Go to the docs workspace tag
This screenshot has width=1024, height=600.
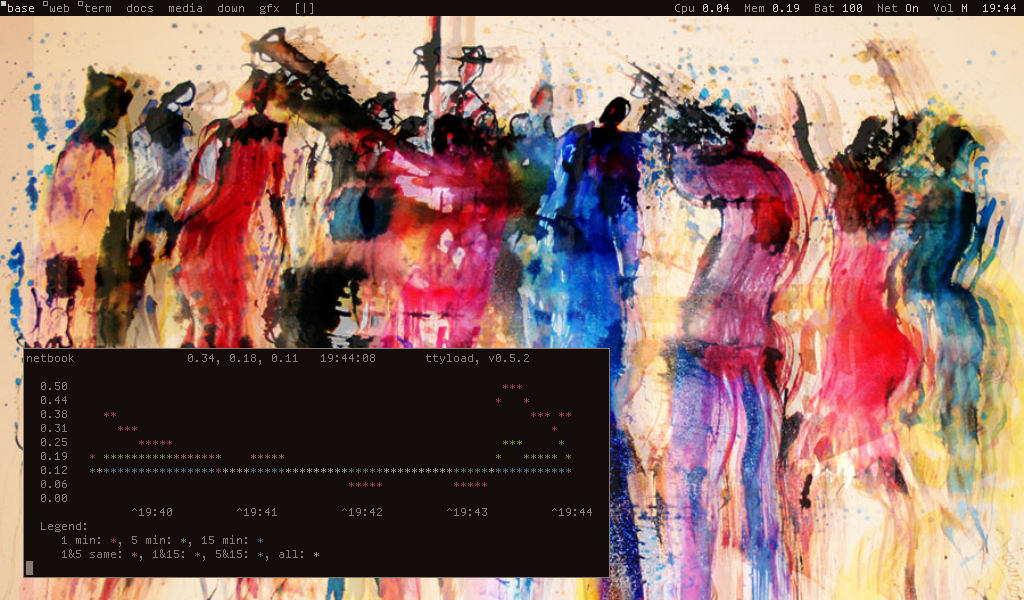(140, 8)
